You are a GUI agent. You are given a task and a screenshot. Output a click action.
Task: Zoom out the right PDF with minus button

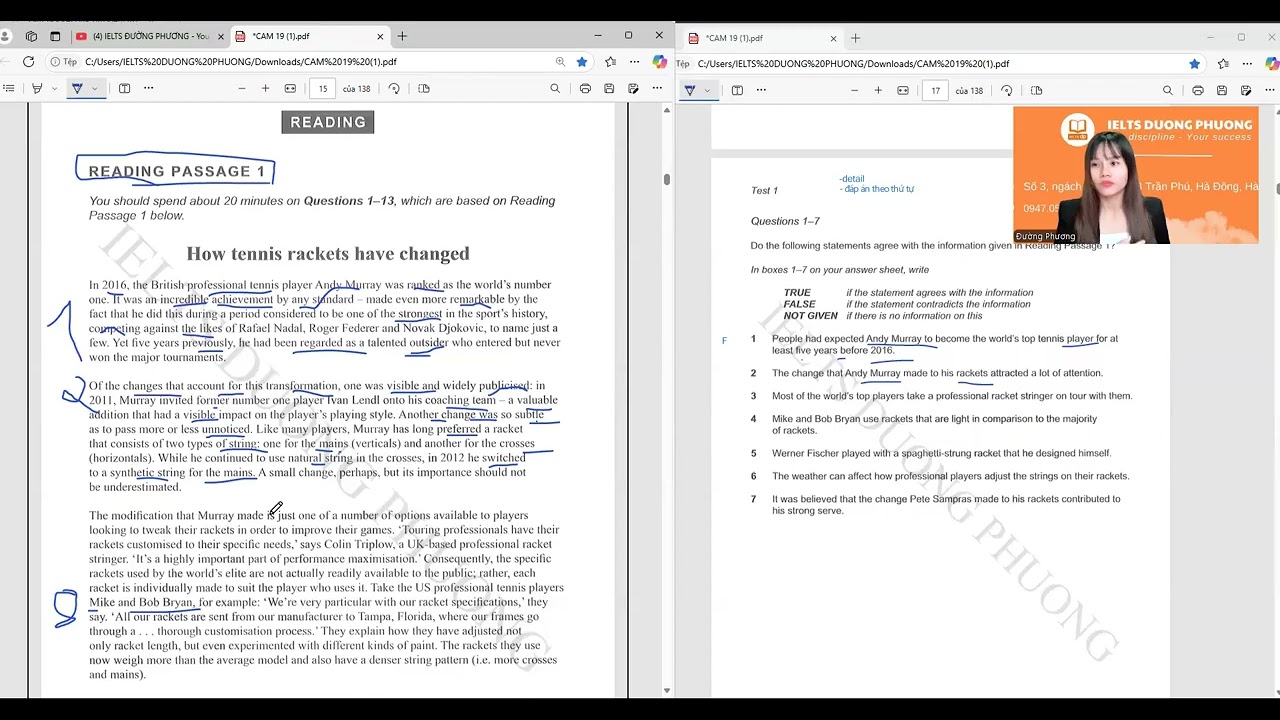(x=854, y=90)
